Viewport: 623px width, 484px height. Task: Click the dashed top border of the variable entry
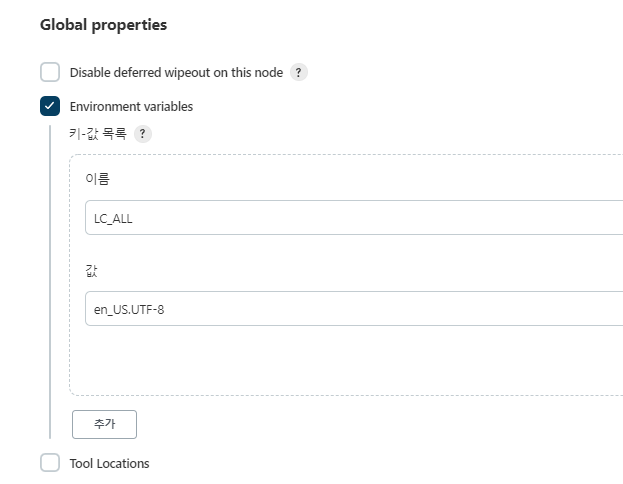(x=346, y=155)
